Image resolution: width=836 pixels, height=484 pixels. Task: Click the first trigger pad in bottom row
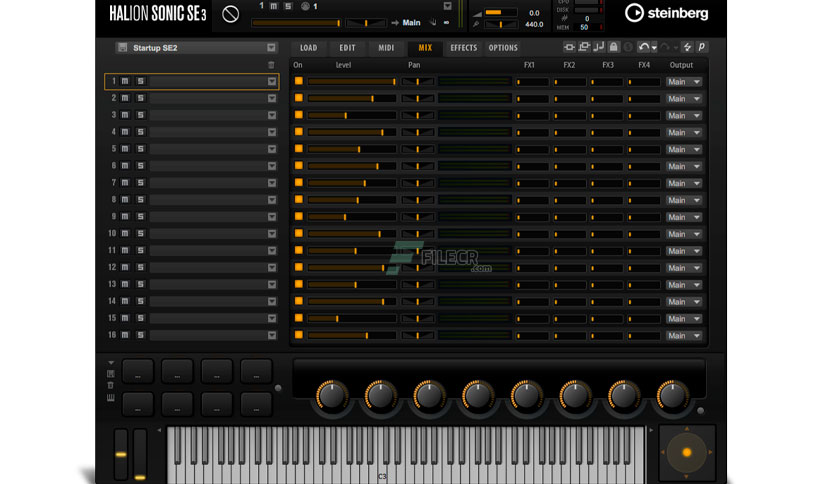click(138, 405)
